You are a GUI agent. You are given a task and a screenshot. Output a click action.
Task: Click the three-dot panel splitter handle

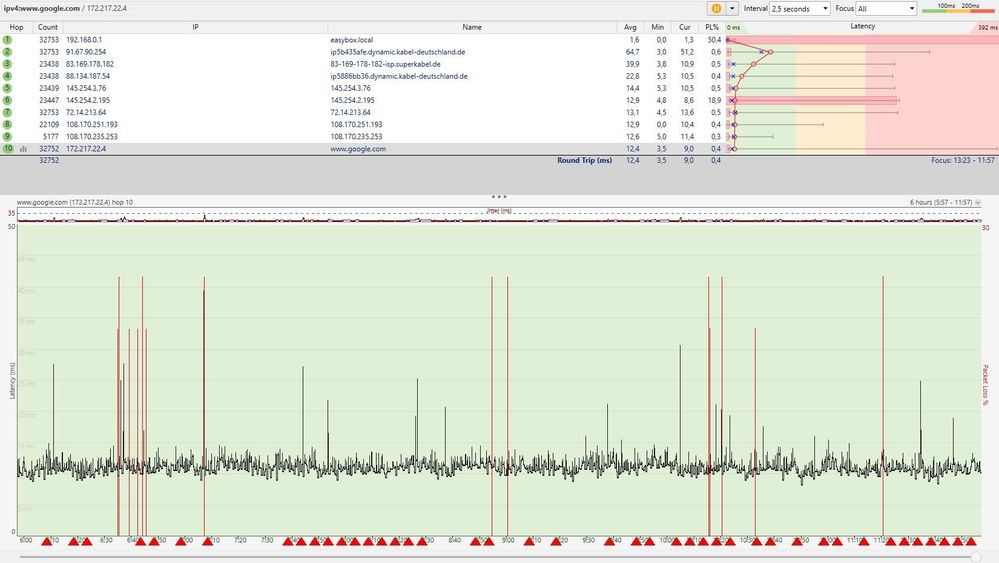(x=499, y=196)
